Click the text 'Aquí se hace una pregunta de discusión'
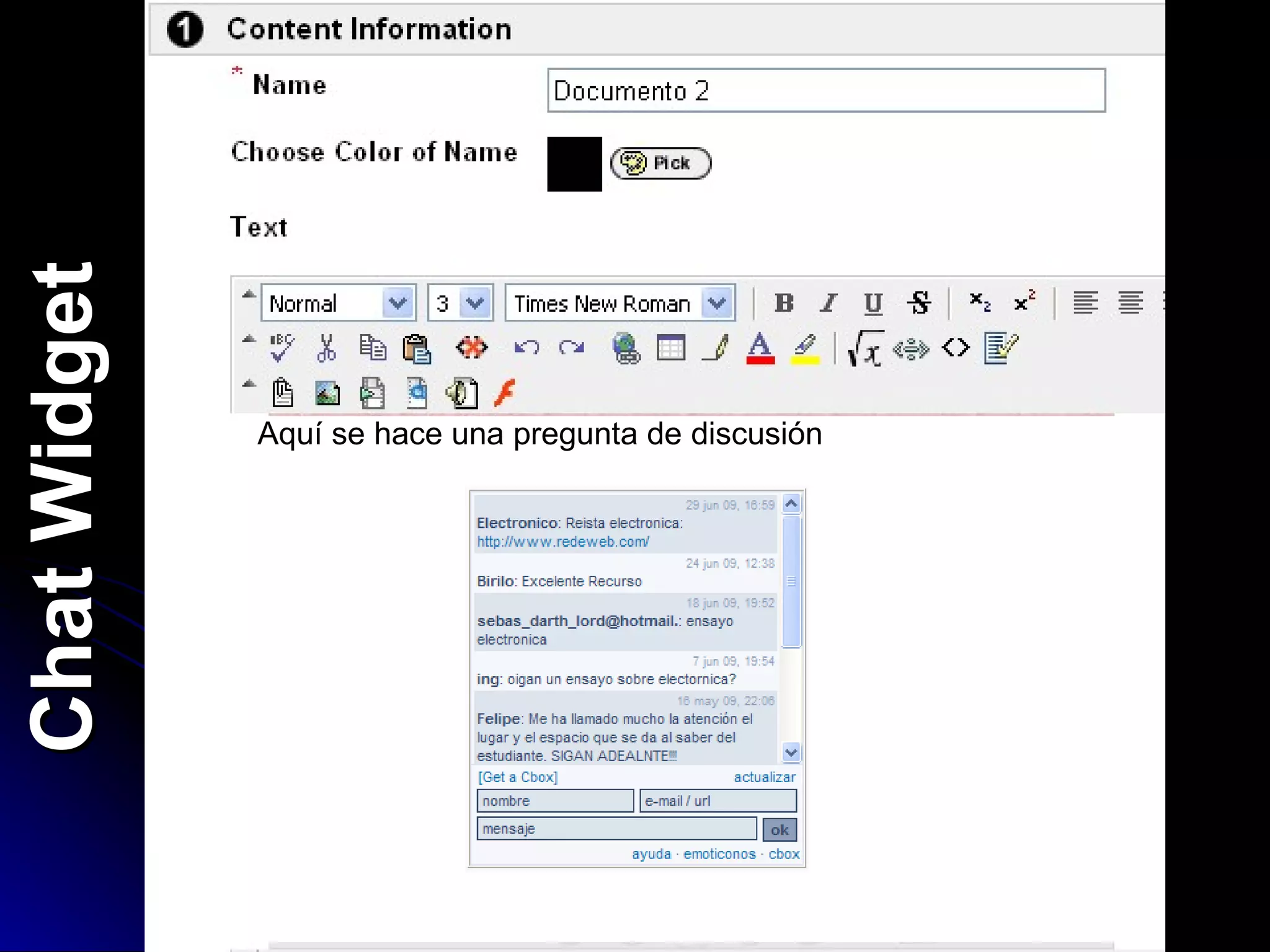Screen dimensions: 1270x952 point(540,434)
